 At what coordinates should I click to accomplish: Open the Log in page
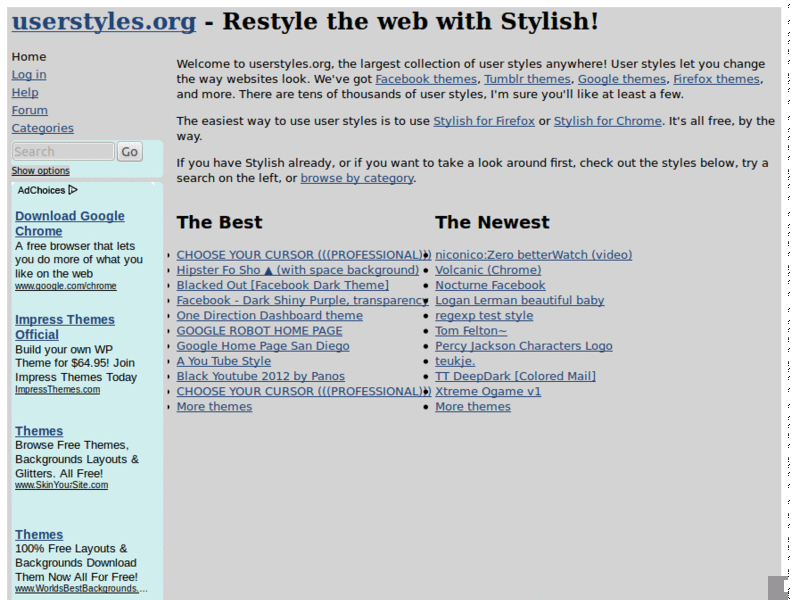coord(29,74)
